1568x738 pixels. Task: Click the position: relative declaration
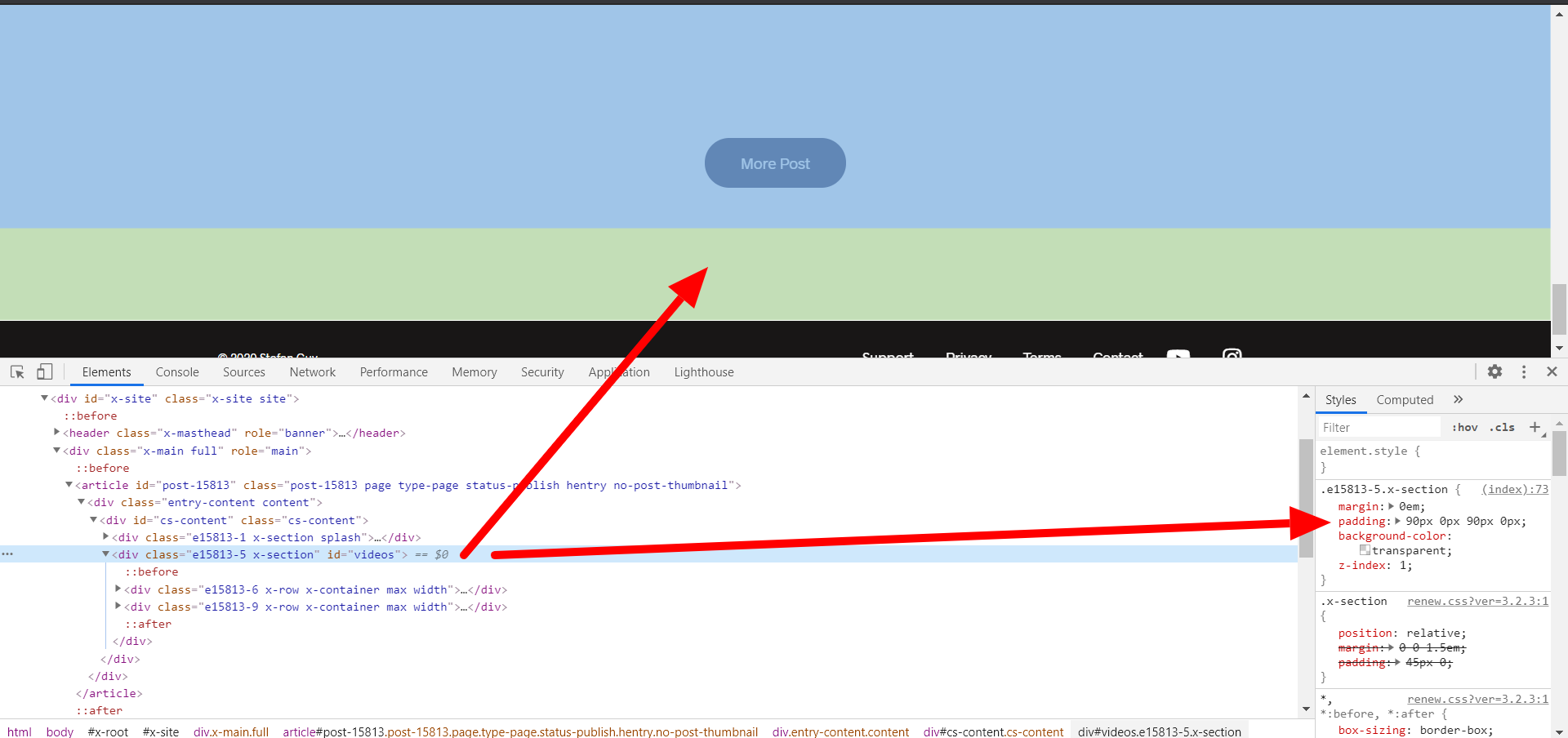point(1402,633)
